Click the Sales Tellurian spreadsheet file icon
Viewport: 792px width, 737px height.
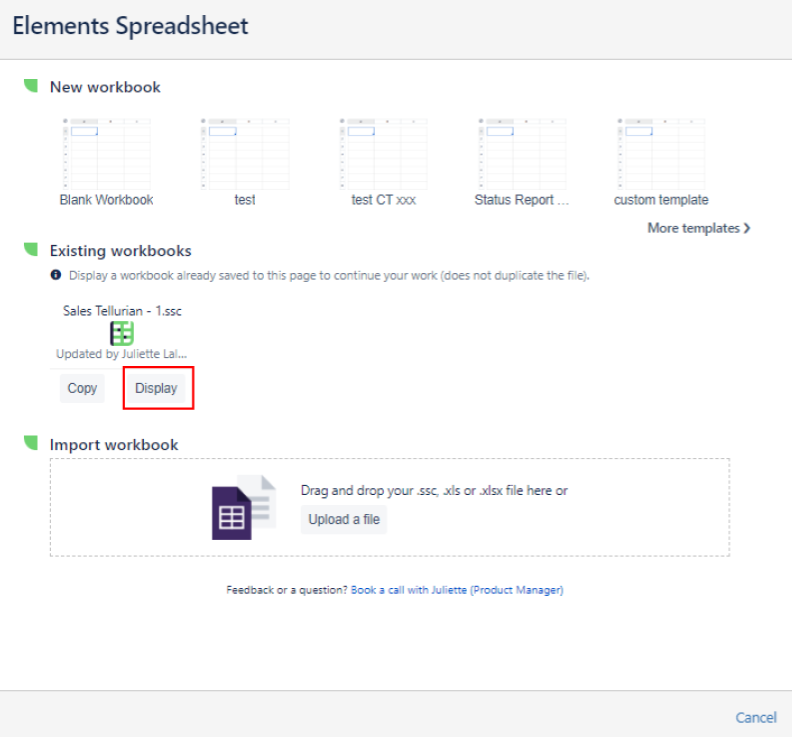pyautogui.click(x=122, y=333)
